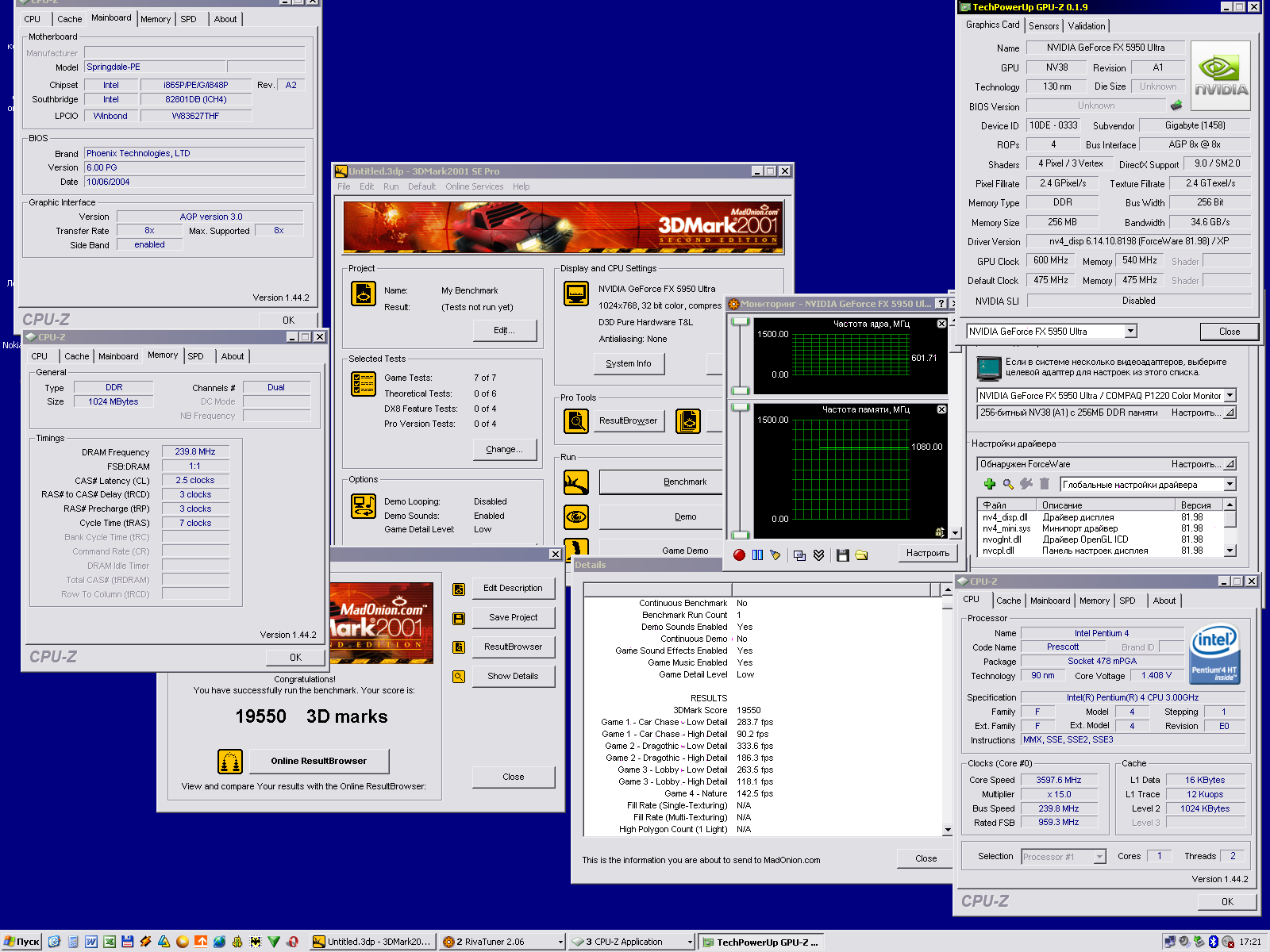The image size is (1270, 952).
Task: Close the memory clock graph with its X toggle
Action: coord(941,409)
